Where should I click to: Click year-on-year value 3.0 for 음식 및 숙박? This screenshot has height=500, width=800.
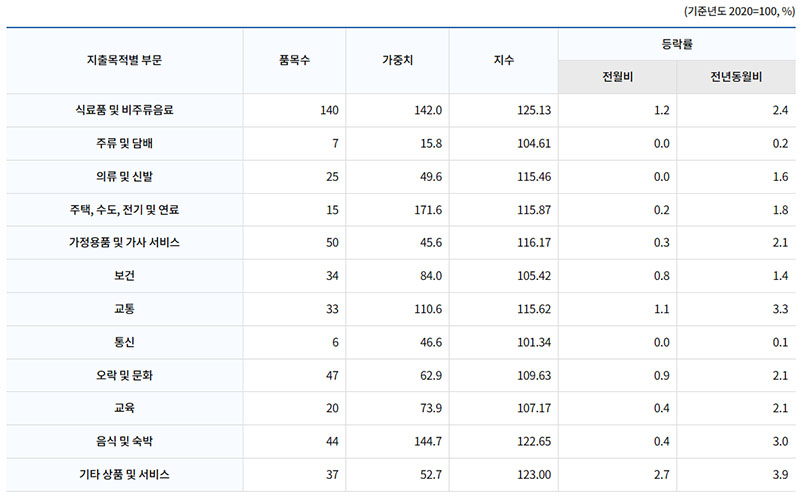coord(780,441)
